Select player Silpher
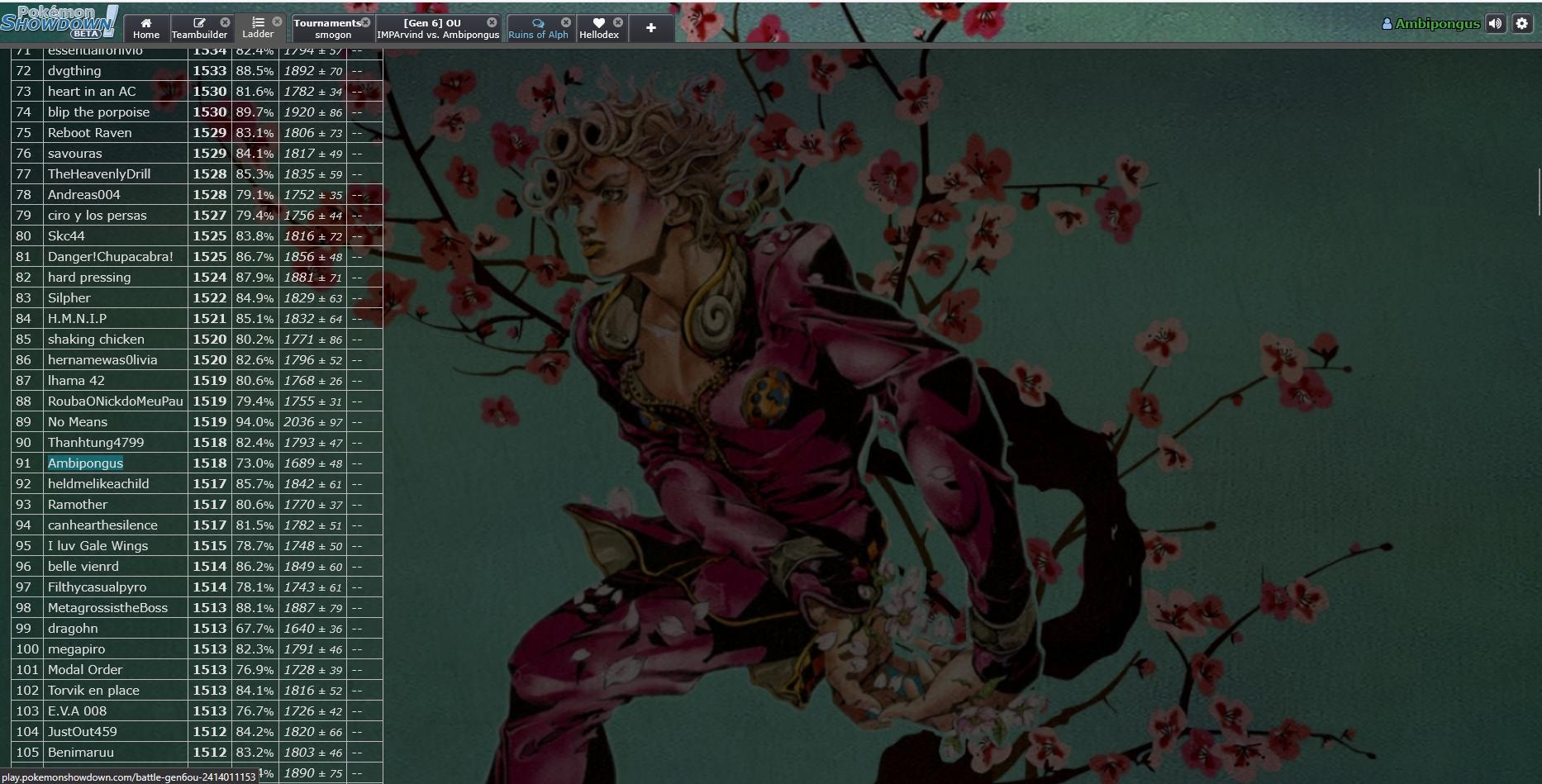This screenshot has width=1542, height=784. 69,298
